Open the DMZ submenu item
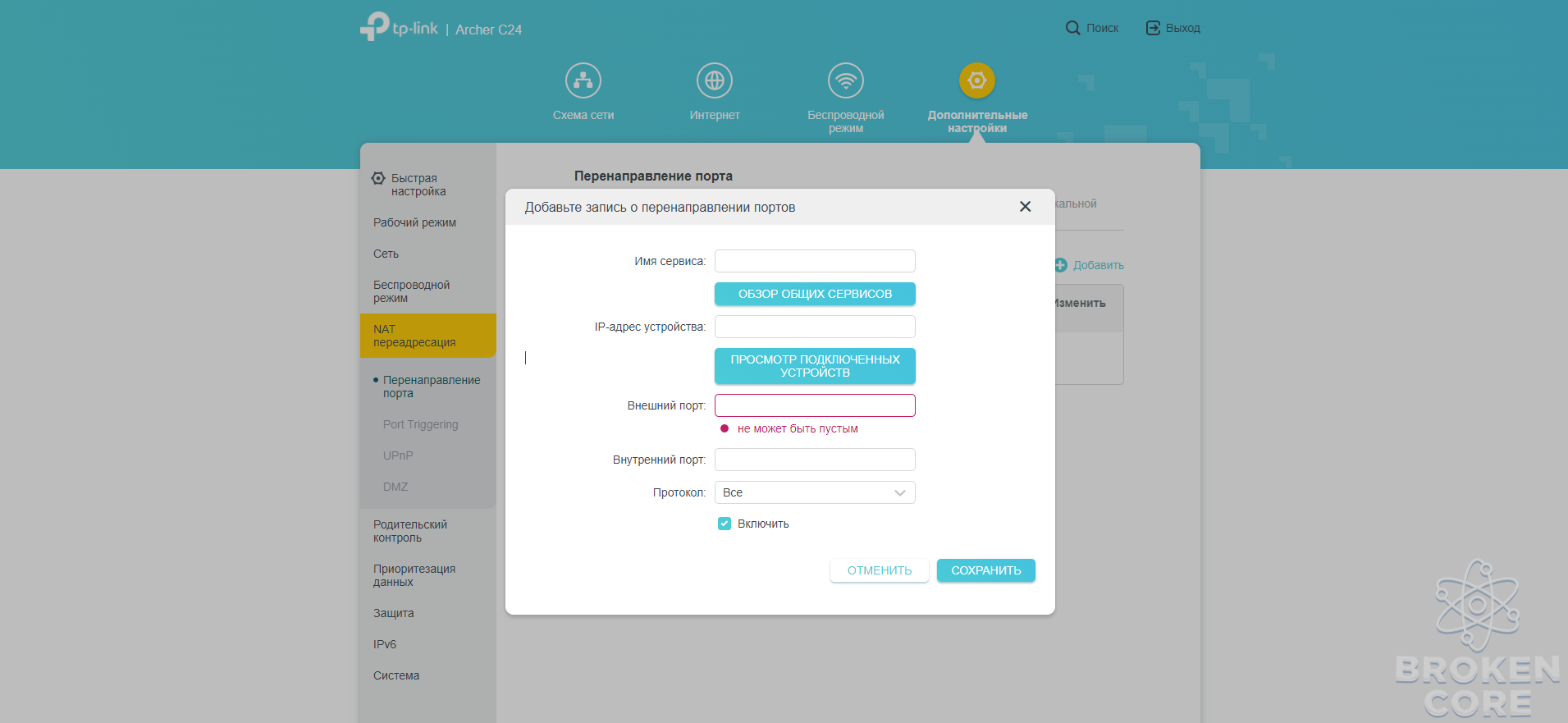1568x723 pixels. coord(395,487)
